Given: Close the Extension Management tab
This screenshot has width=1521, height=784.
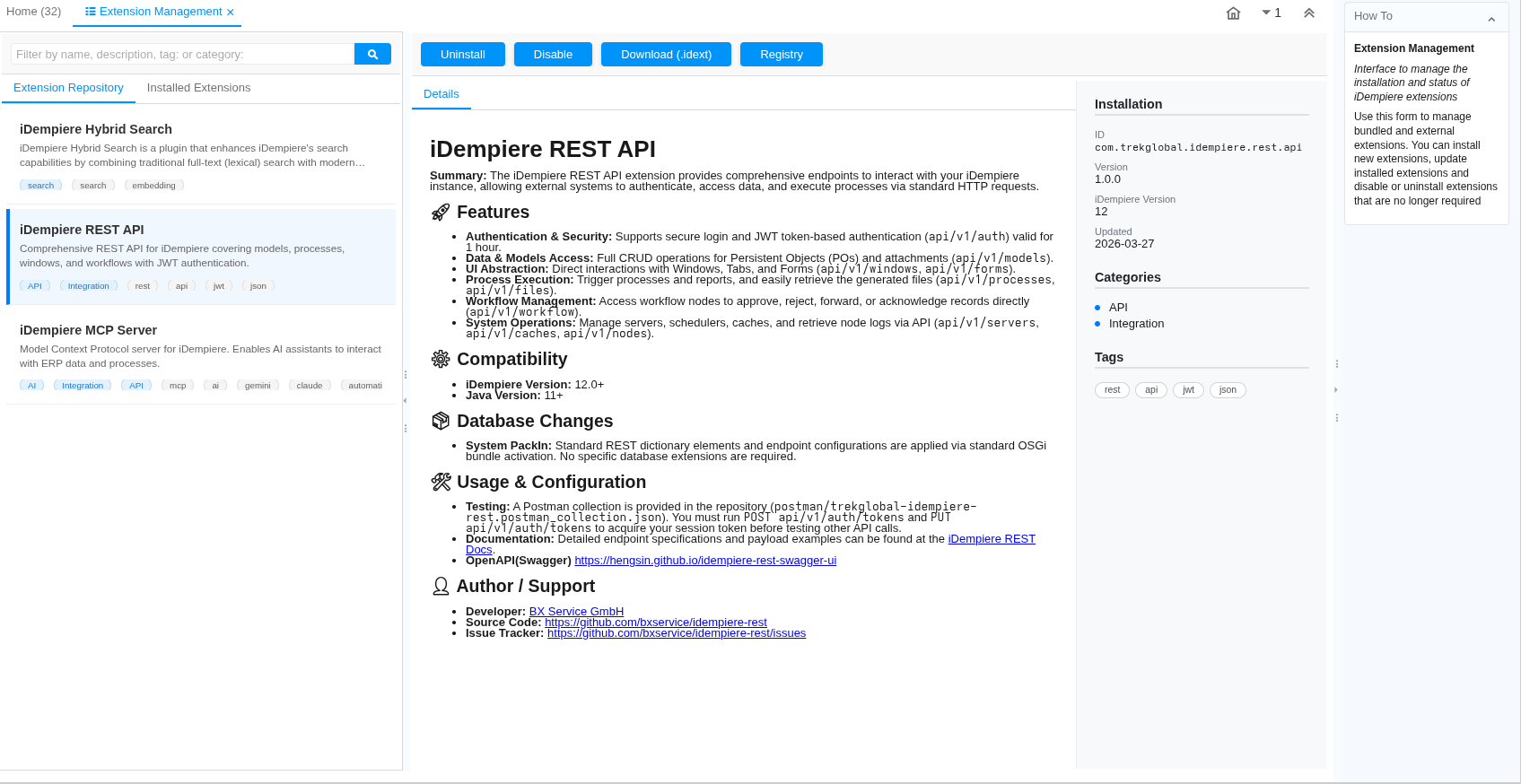Looking at the screenshot, I should 231,13.
